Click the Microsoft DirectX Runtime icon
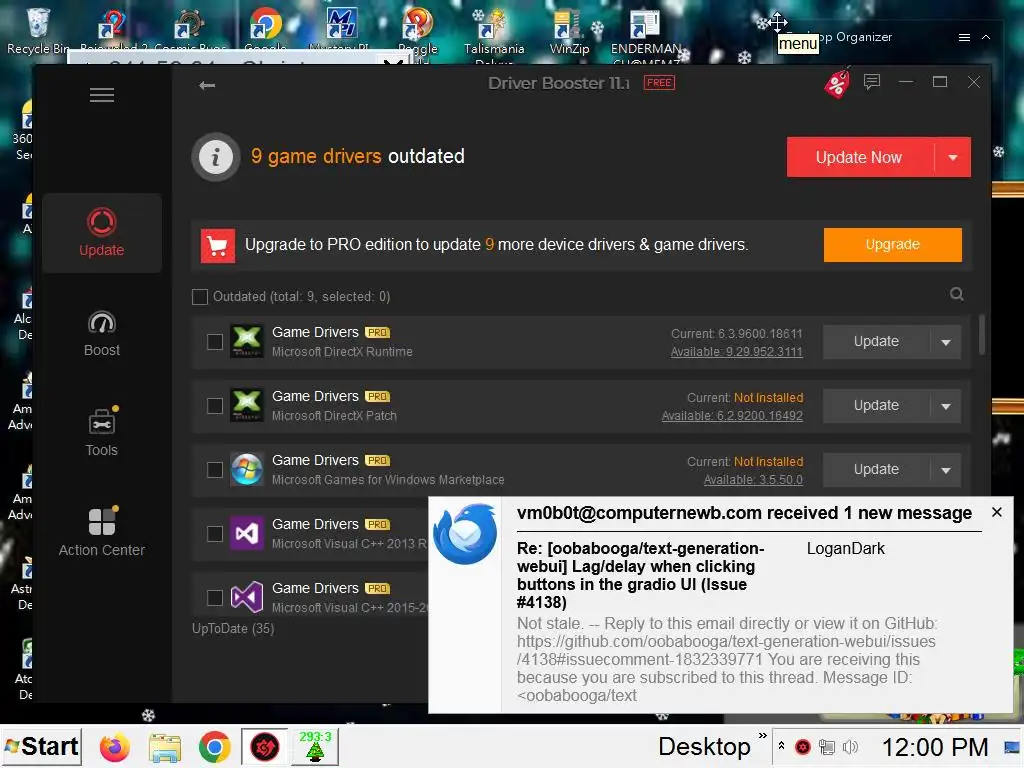Viewport: 1024px width, 768px height. pyautogui.click(x=247, y=342)
